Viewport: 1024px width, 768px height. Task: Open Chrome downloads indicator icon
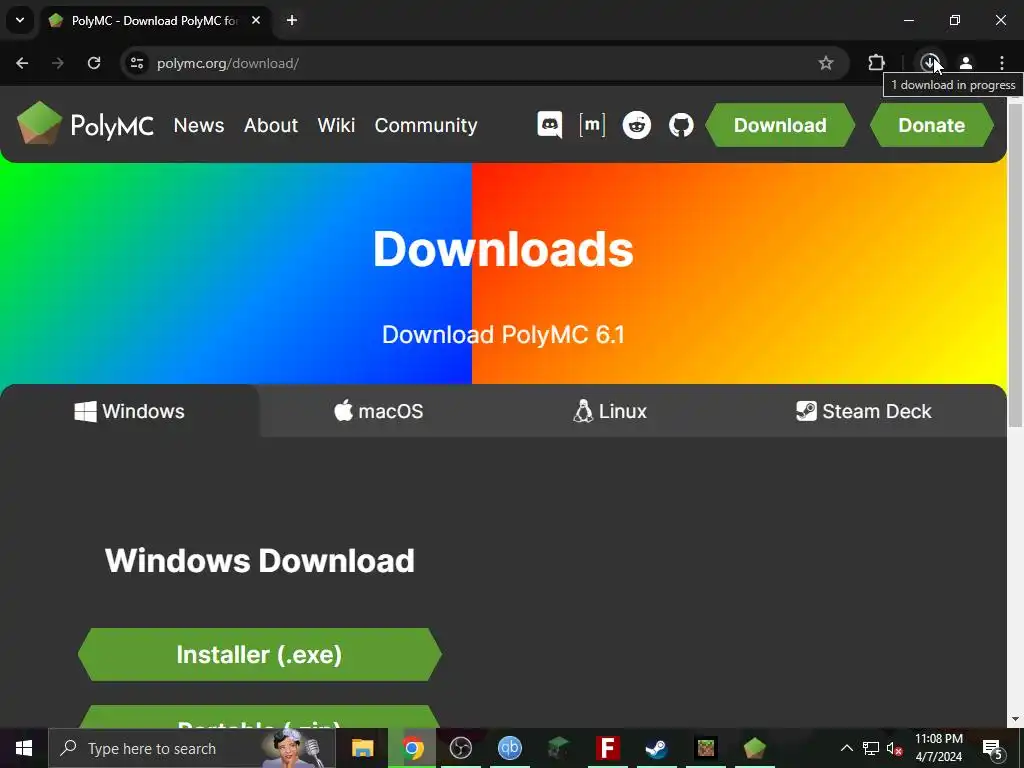929,63
